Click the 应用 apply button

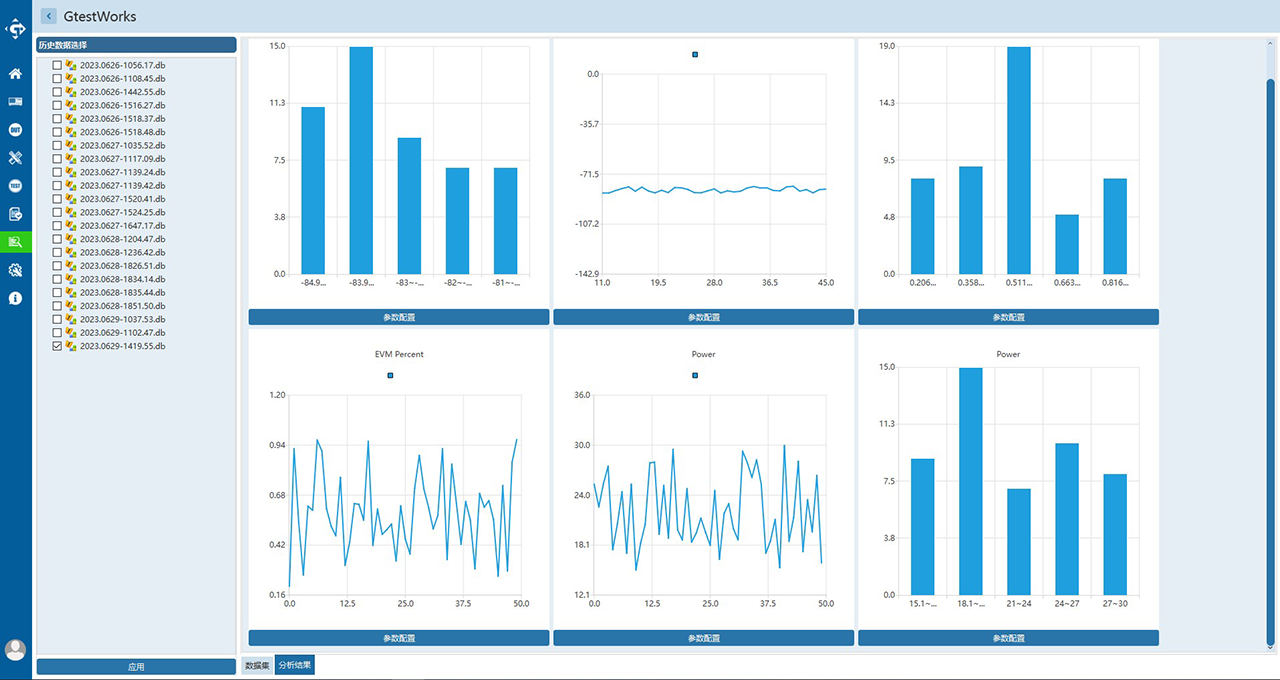[x=136, y=666]
